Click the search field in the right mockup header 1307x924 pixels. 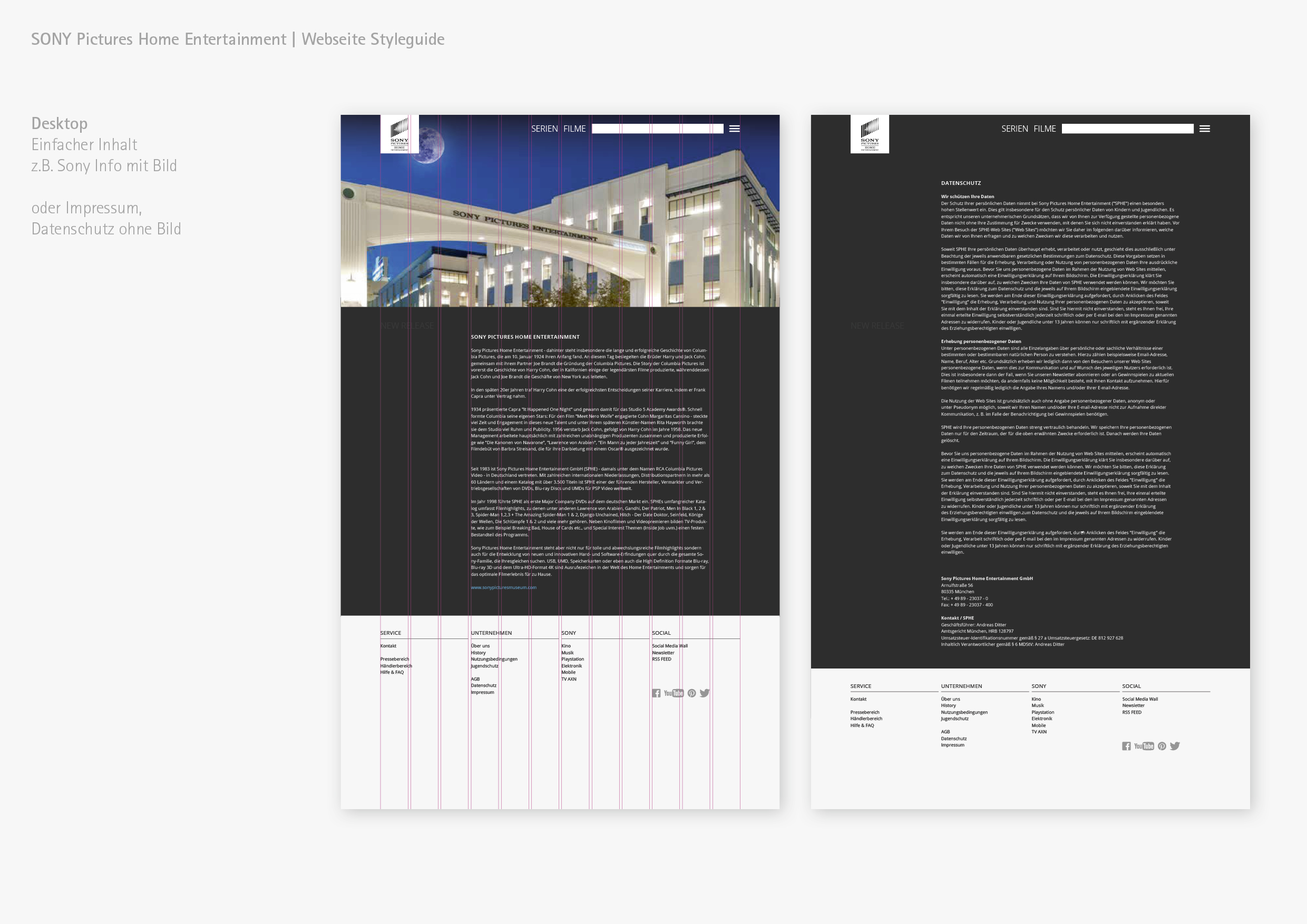[x=1128, y=129]
